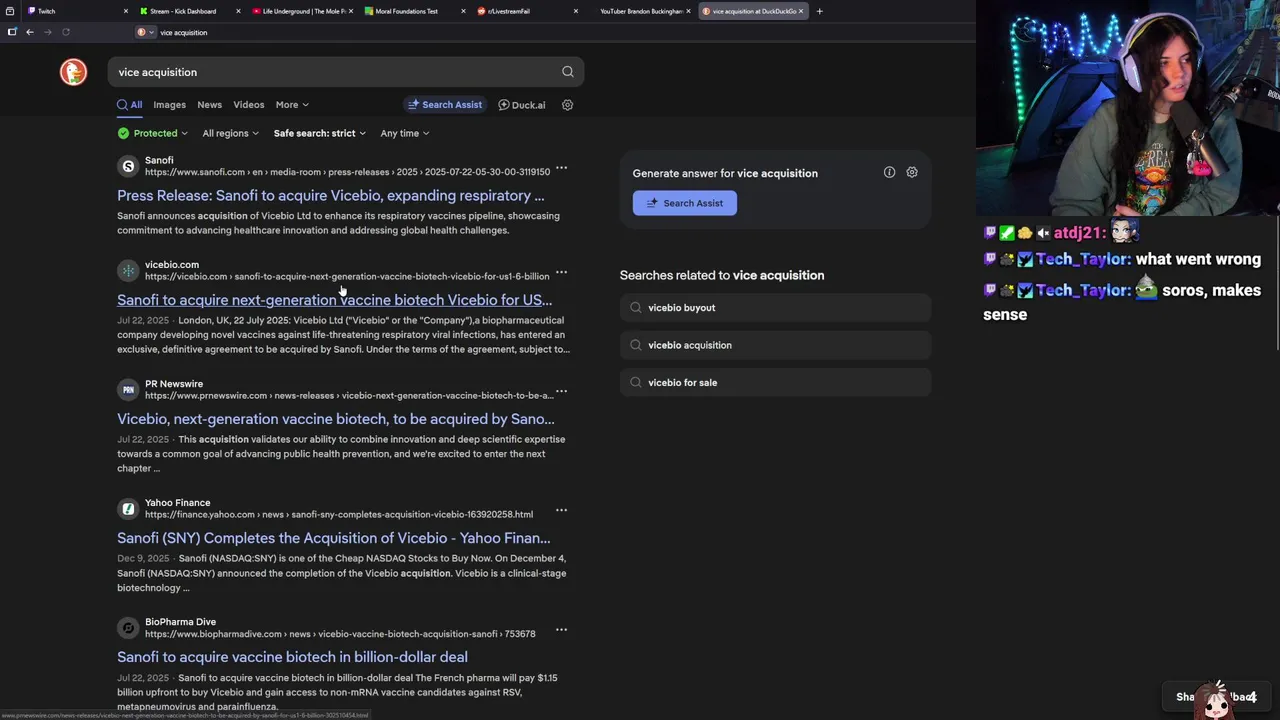This screenshot has width=1280, height=720.
Task: Click the Search Assist button in the tab bar
Action: click(x=445, y=105)
